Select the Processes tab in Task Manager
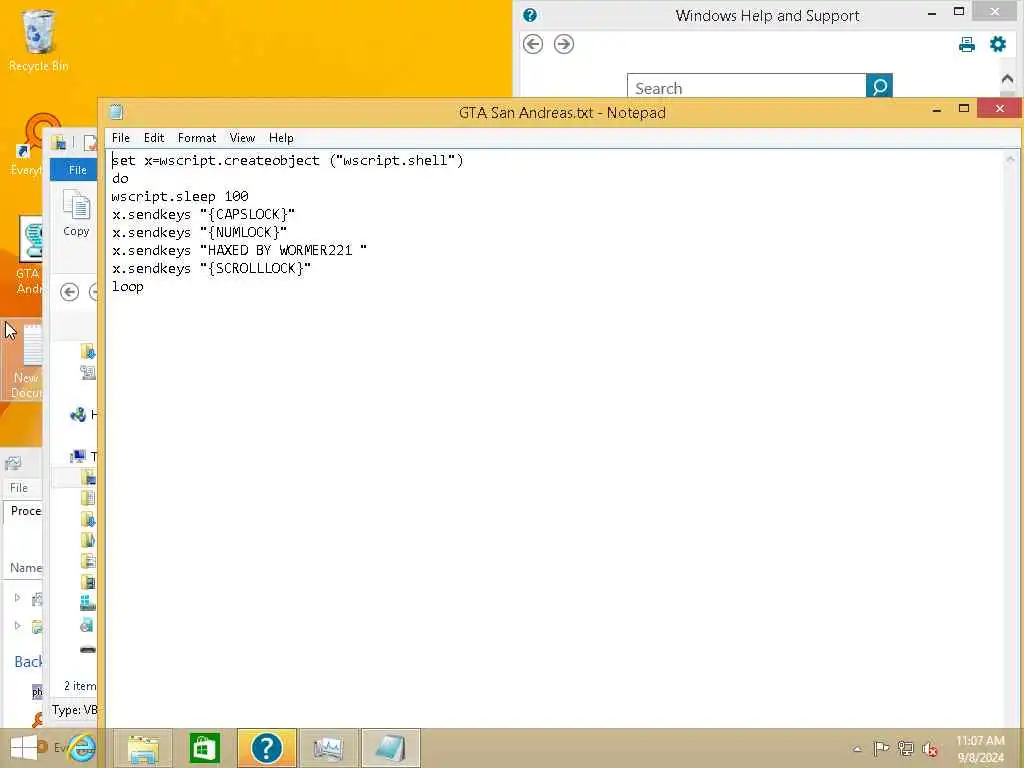1024x768 pixels. 25,511
